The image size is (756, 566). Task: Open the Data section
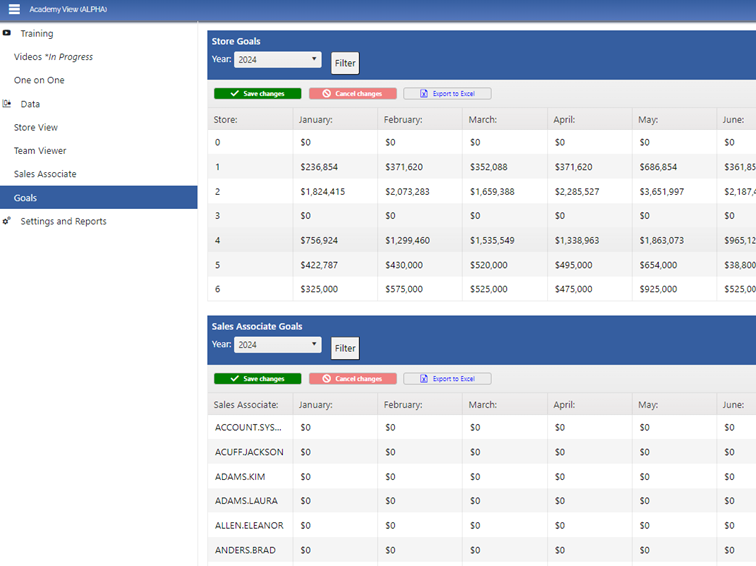30,104
